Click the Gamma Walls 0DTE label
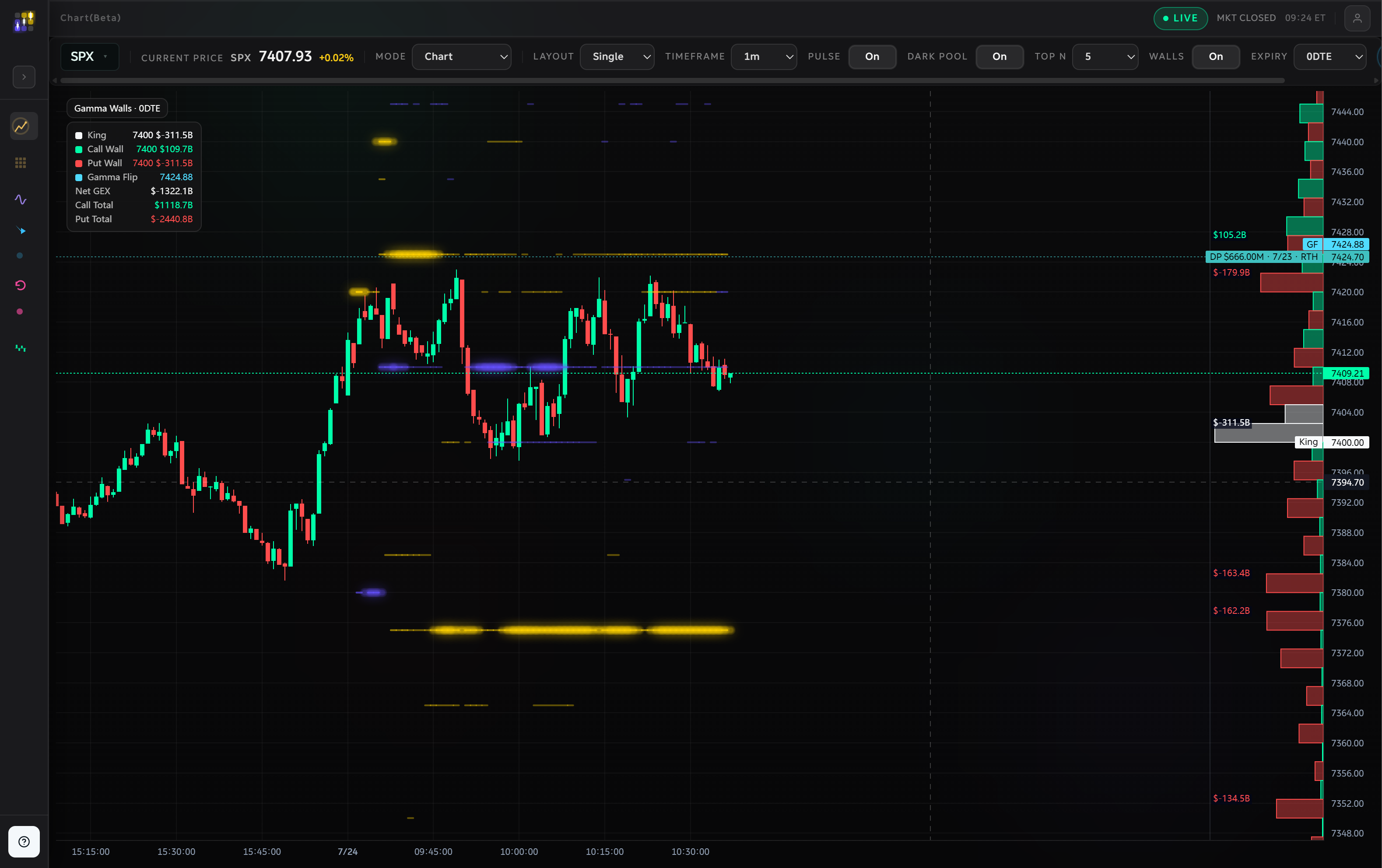 click(x=117, y=108)
